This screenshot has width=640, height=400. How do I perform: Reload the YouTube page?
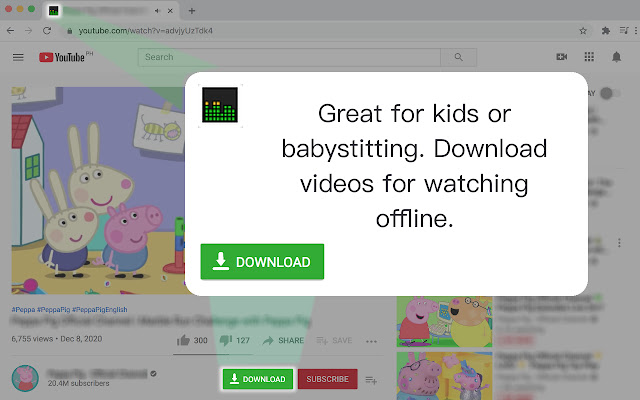tap(47, 31)
